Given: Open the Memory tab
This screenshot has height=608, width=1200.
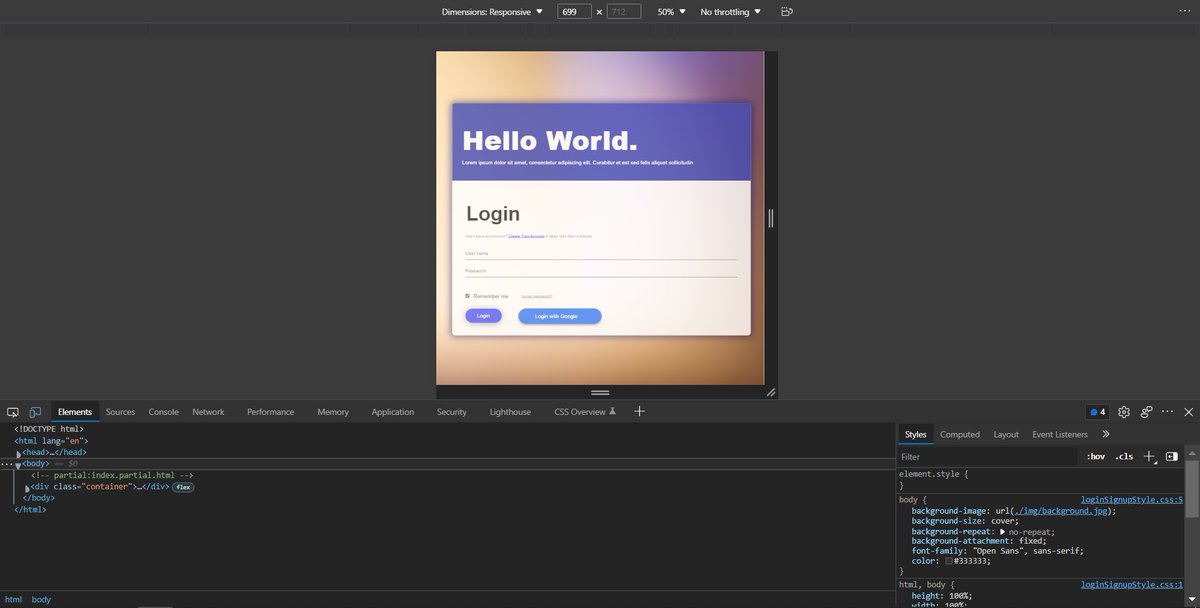Looking at the screenshot, I should point(333,412).
